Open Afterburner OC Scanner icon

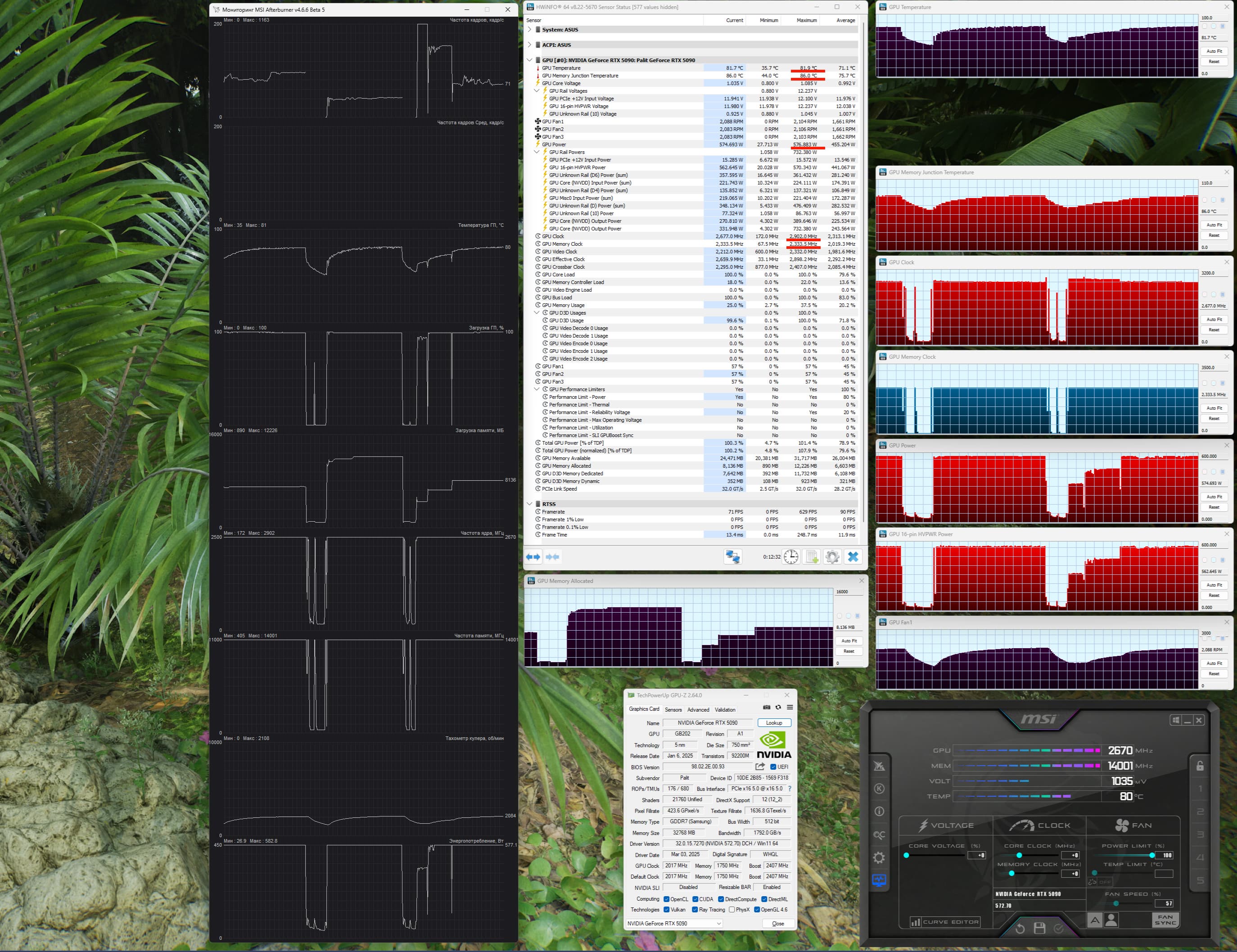[x=879, y=835]
